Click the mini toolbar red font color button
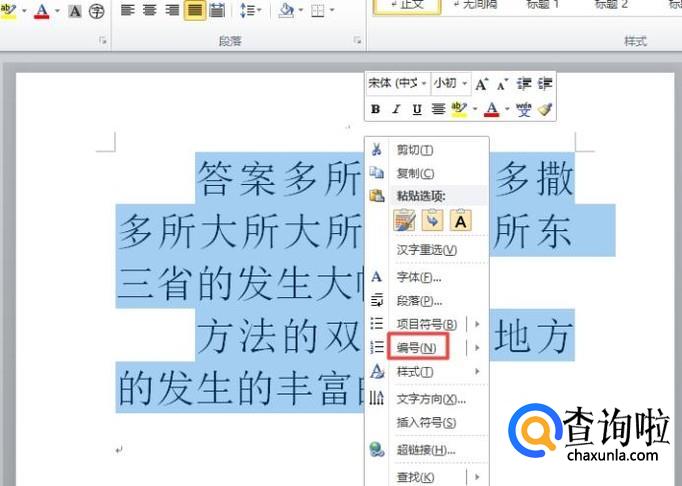Viewport: 682px width, 486px height. pyautogui.click(x=490, y=109)
